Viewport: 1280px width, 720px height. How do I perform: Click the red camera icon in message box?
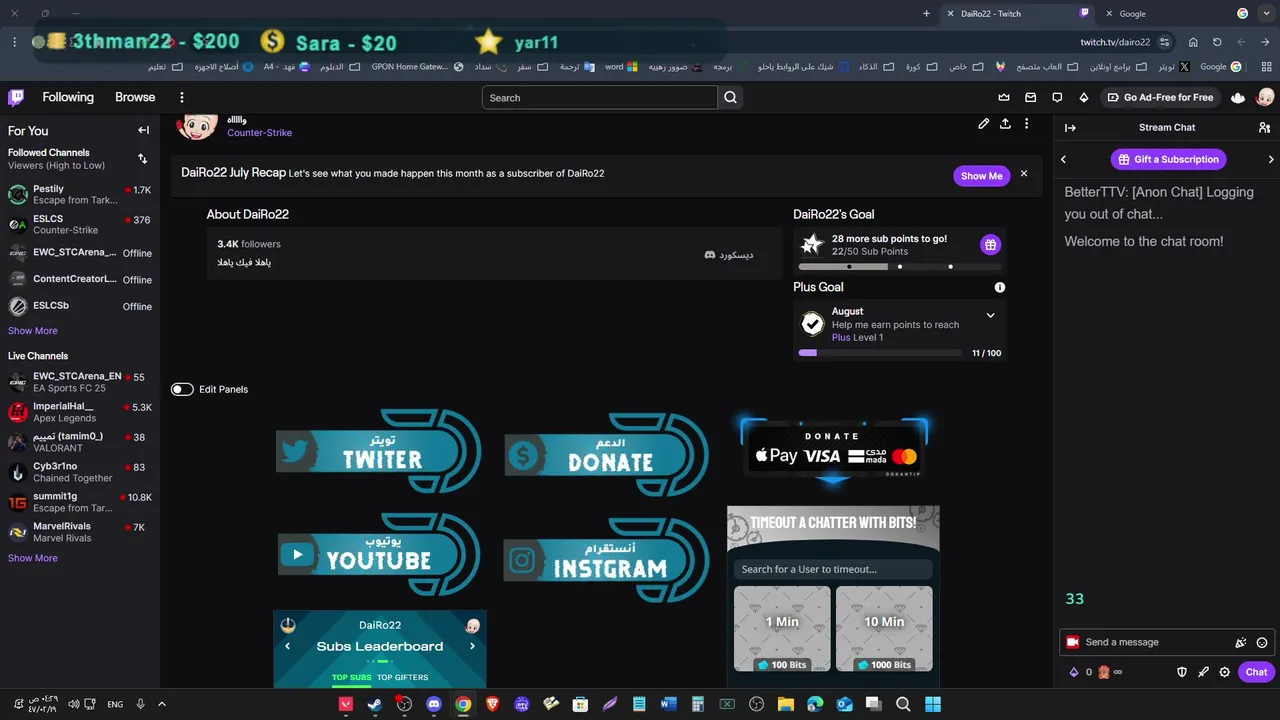pyautogui.click(x=1073, y=642)
